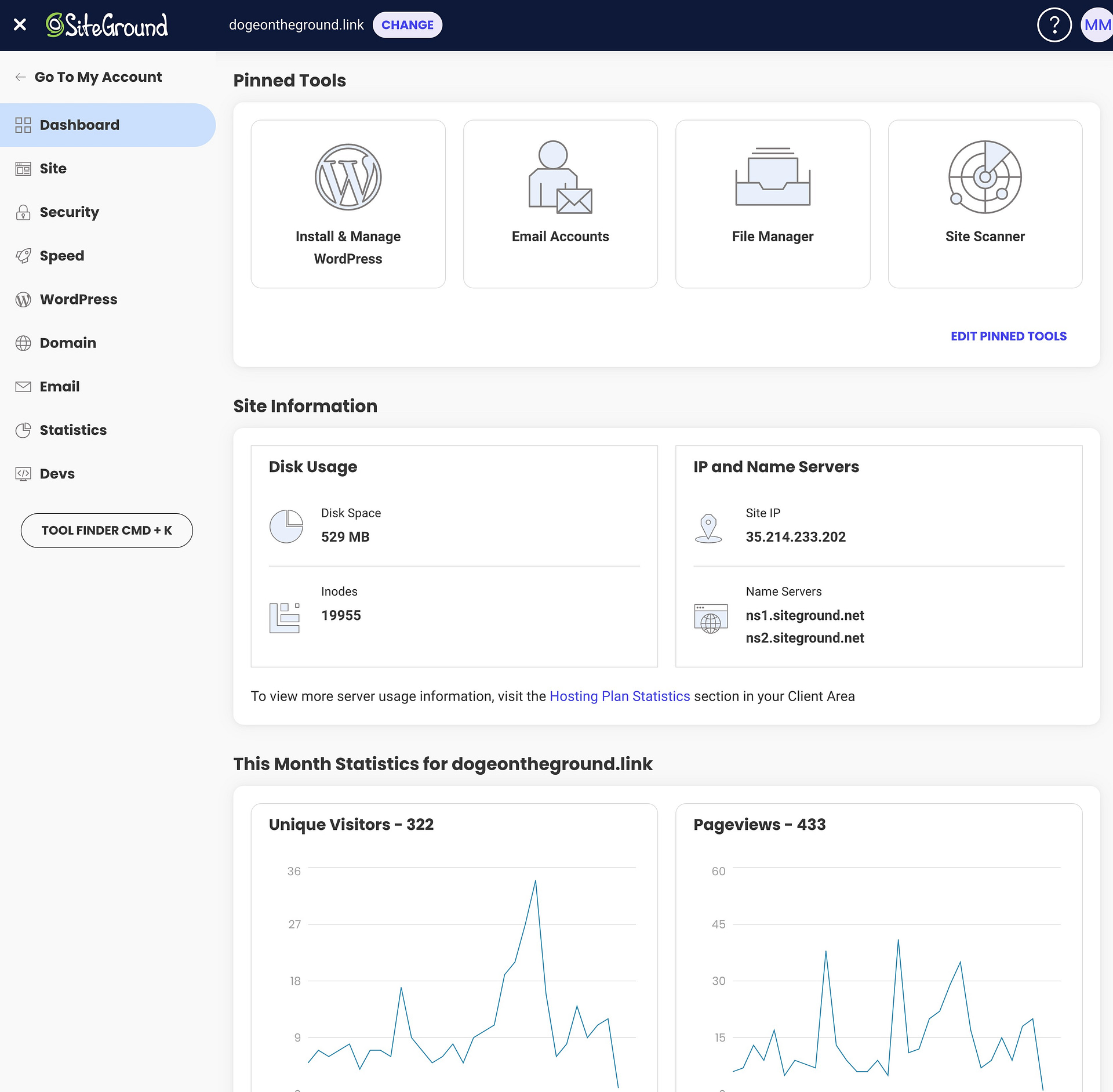Open the Speed settings panel
This screenshot has width=1113, height=1092.
[62, 255]
